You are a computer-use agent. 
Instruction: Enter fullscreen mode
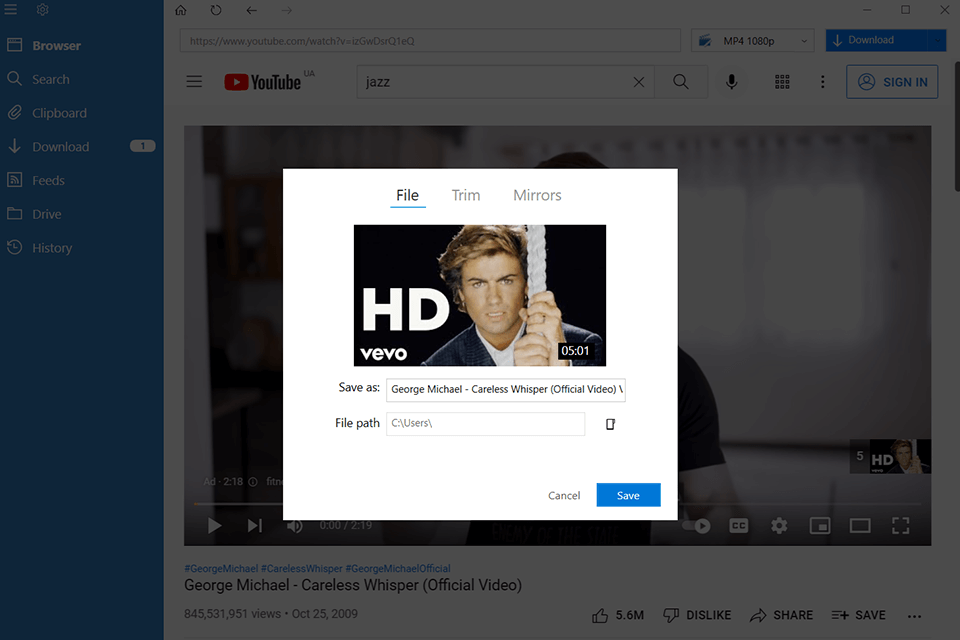tap(901, 525)
